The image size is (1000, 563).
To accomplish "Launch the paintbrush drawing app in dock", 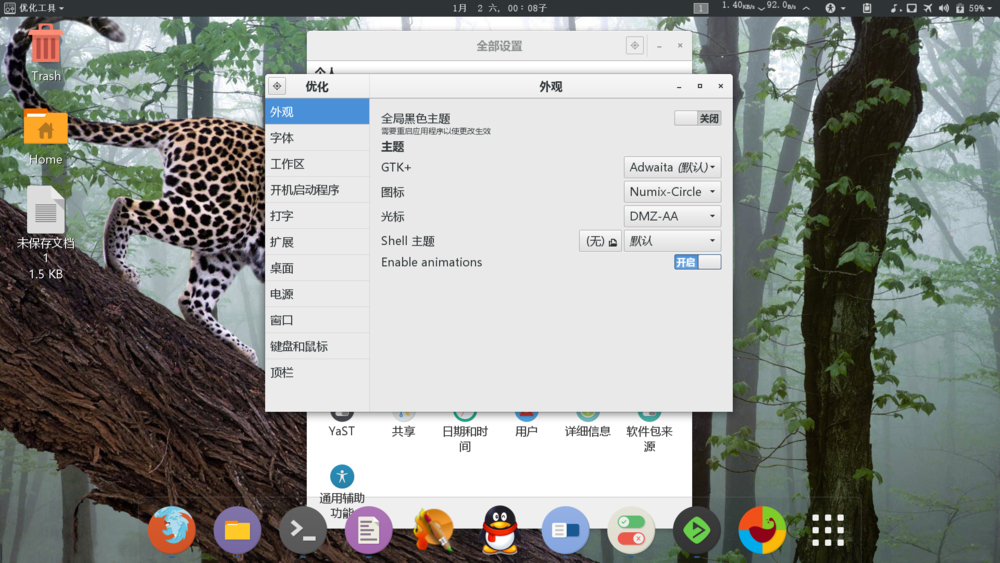I will pyautogui.click(x=434, y=530).
